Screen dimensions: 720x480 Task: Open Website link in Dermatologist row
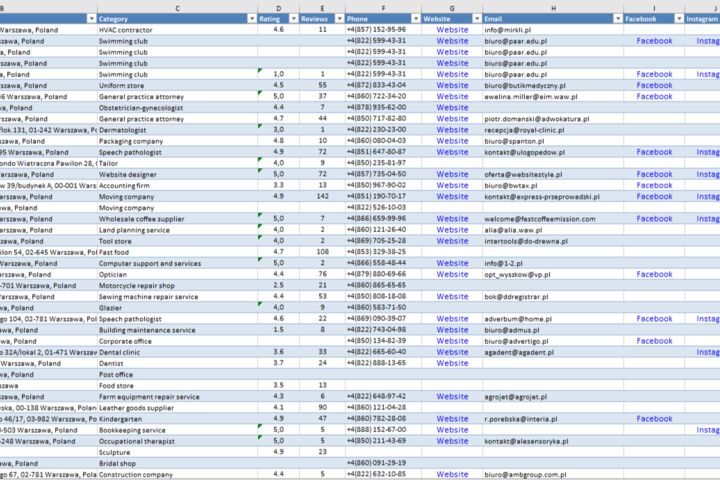click(452, 130)
